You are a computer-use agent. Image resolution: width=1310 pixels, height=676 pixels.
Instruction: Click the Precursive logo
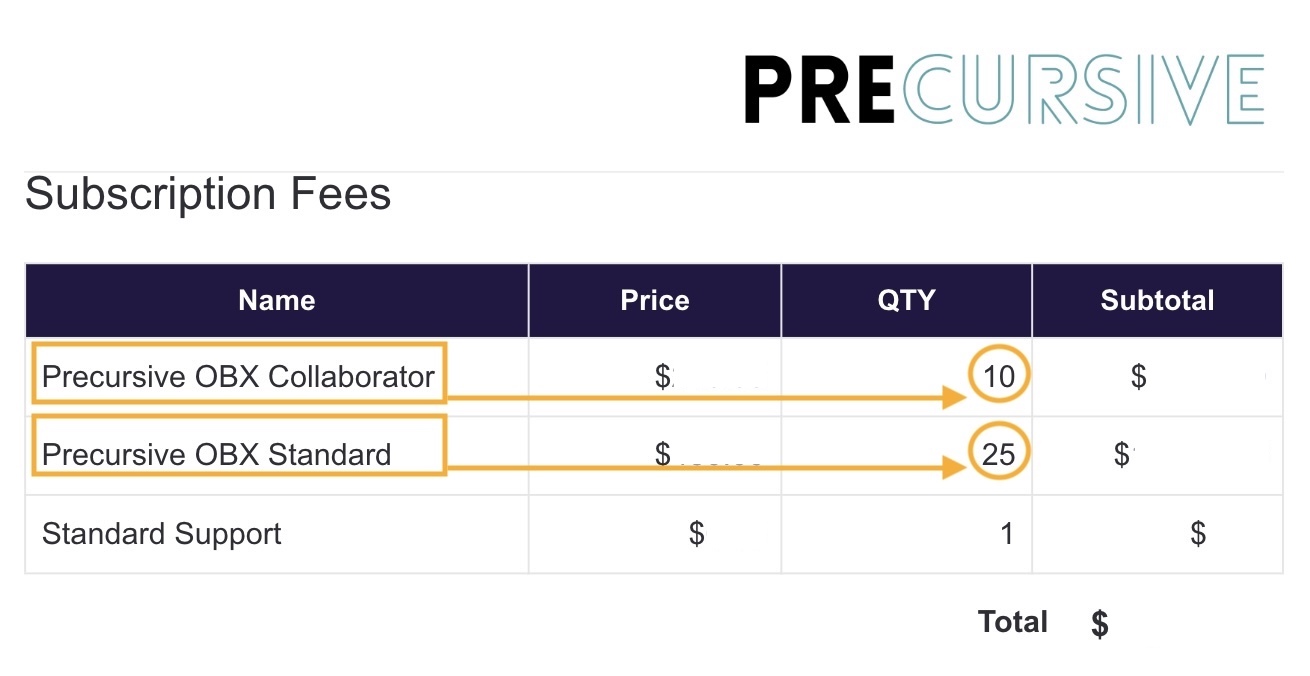(x=1004, y=90)
